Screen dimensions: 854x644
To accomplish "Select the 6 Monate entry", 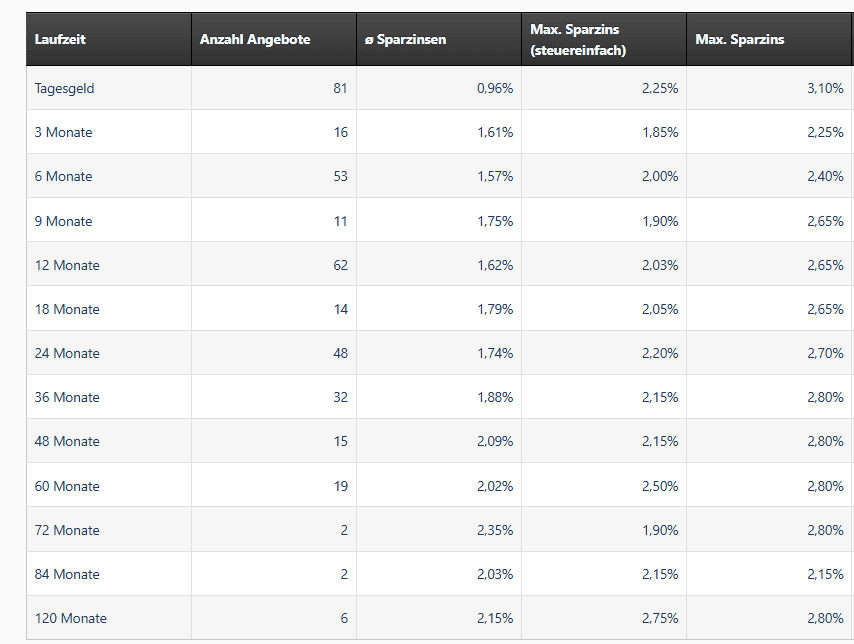I will coord(63,176).
